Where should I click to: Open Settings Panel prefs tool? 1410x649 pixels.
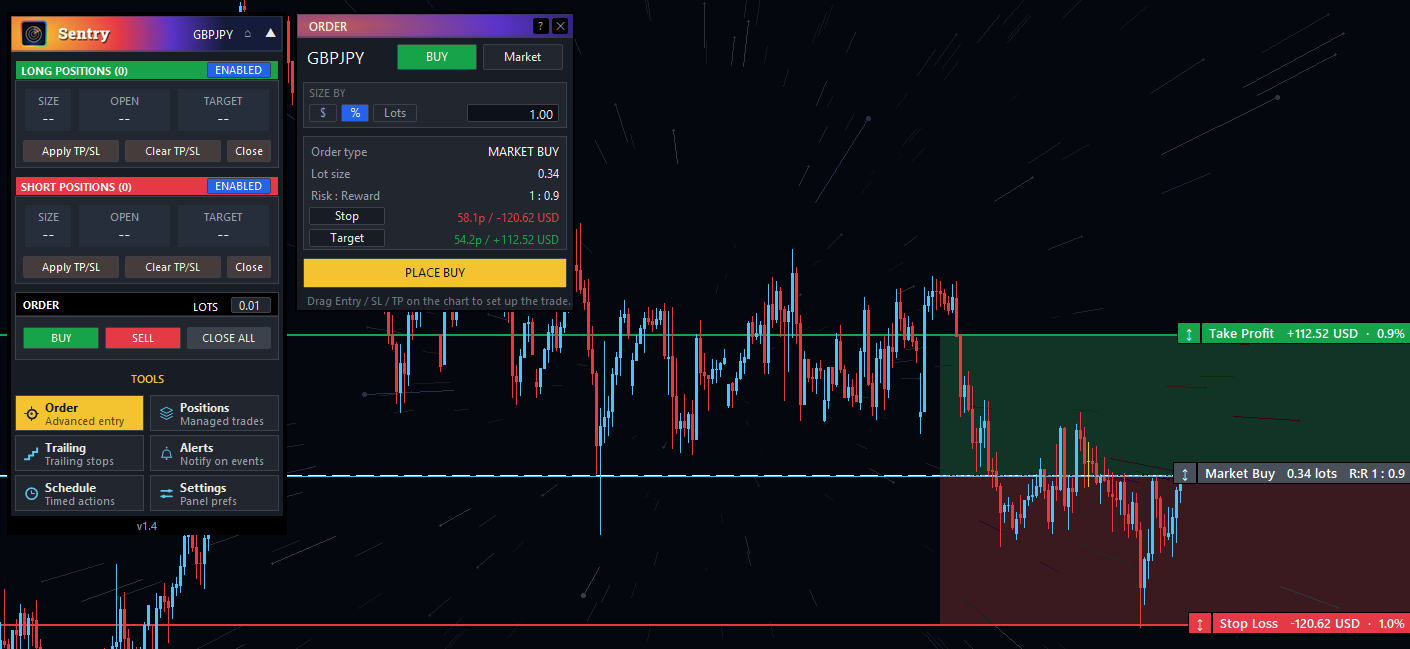click(x=214, y=493)
